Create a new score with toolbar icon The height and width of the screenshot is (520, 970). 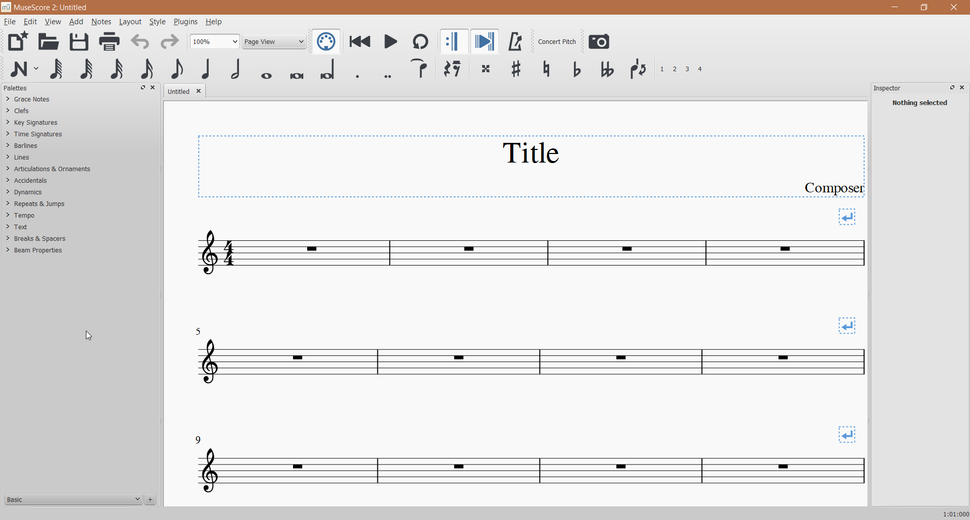tap(17, 41)
